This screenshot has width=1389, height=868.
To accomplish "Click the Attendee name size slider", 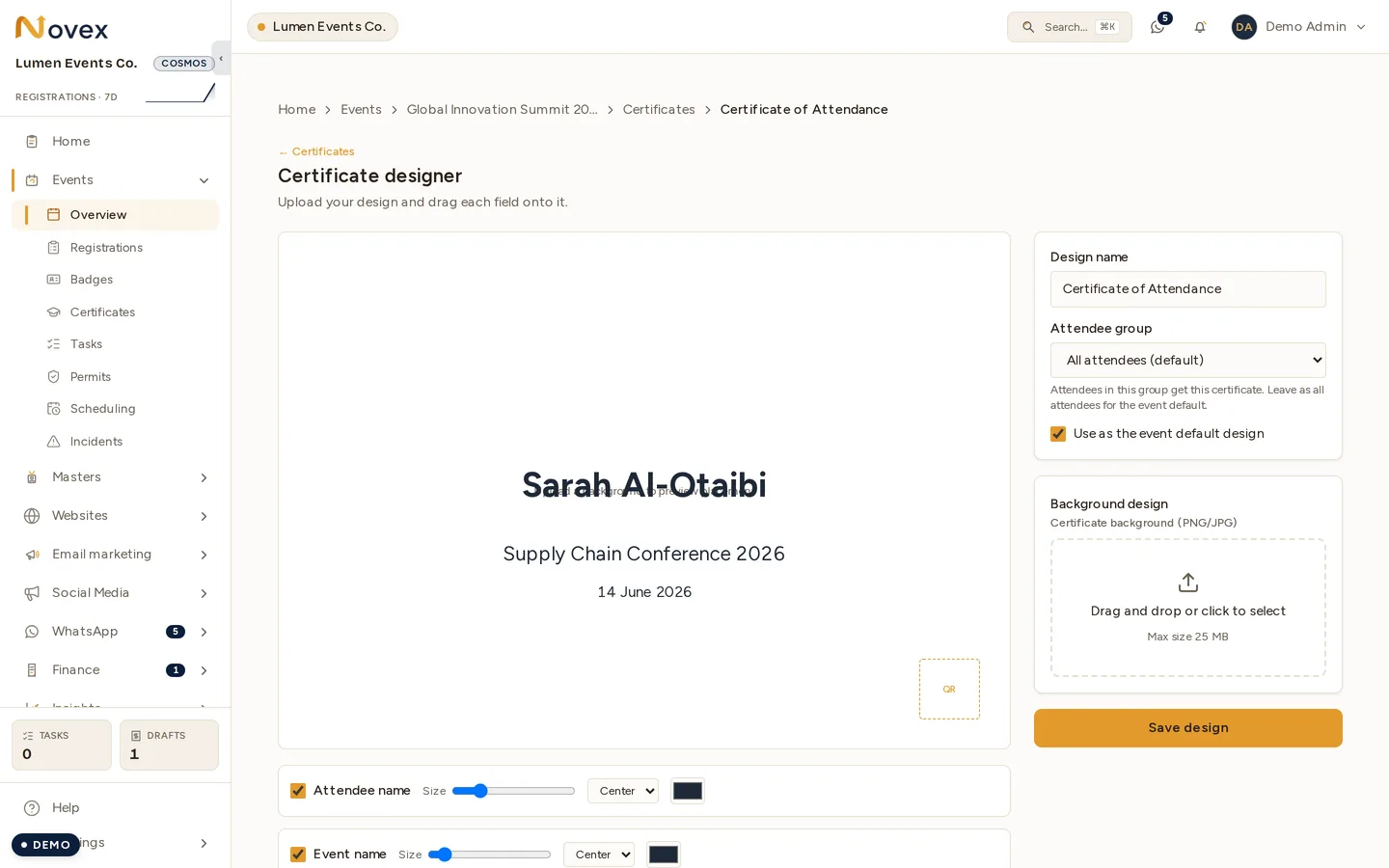I will (x=513, y=791).
